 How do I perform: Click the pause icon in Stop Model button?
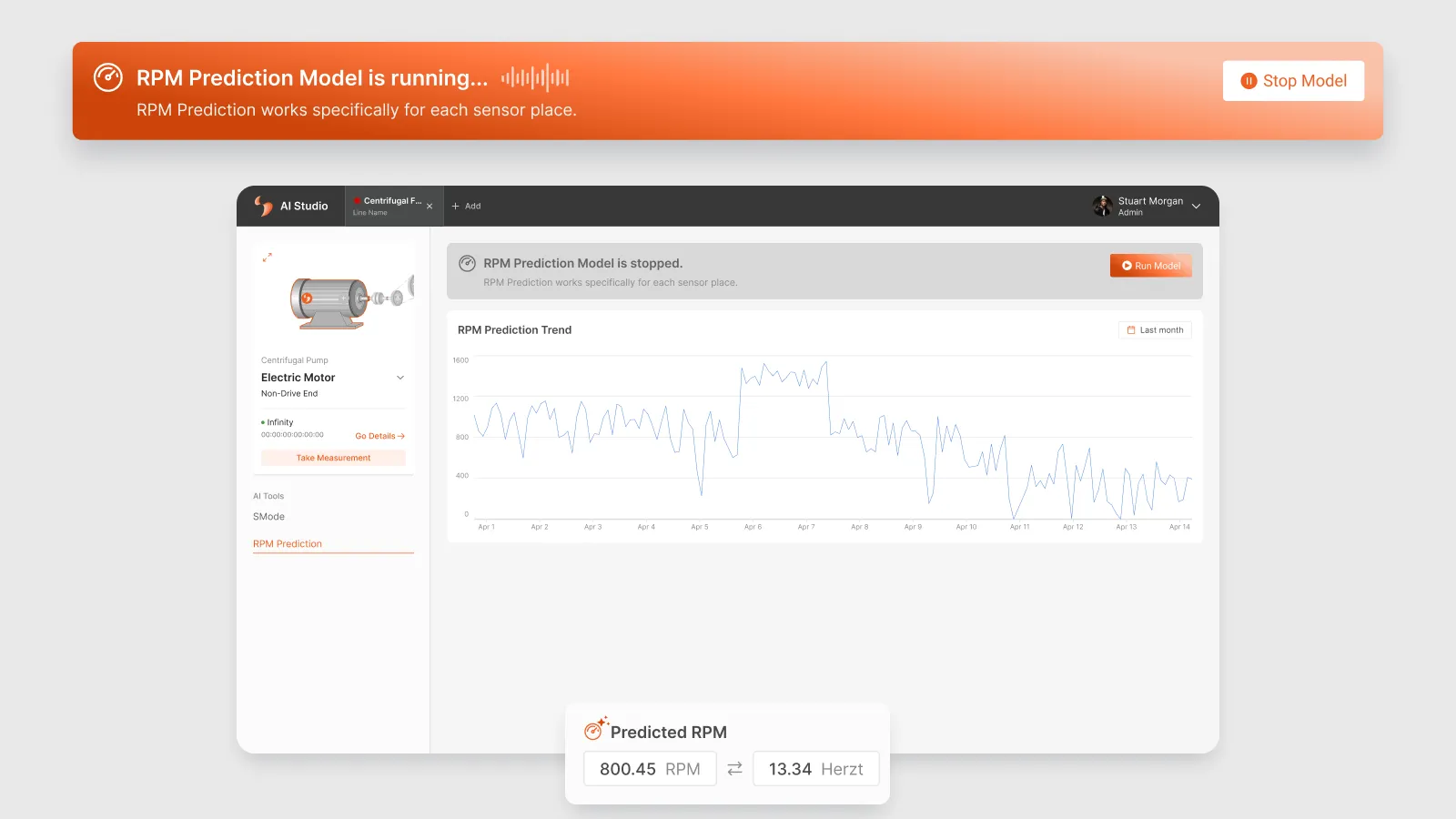(x=1249, y=81)
